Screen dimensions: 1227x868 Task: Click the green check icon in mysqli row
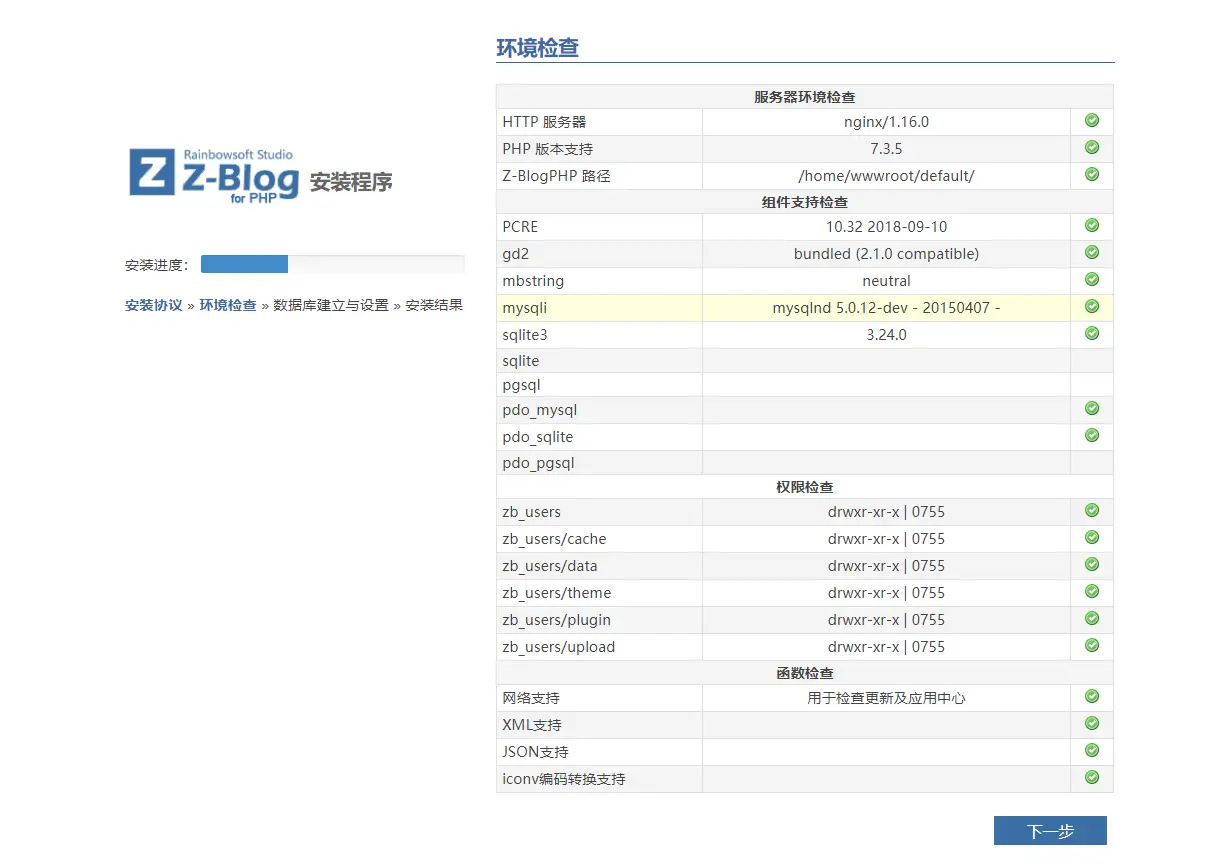(1092, 306)
